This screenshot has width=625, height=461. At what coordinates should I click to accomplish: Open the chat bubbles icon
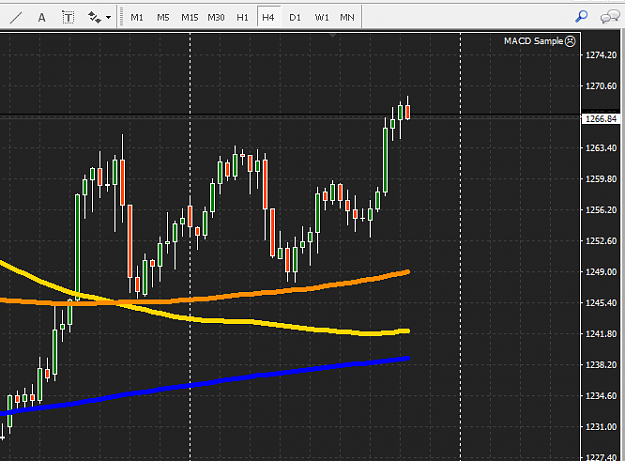point(609,17)
